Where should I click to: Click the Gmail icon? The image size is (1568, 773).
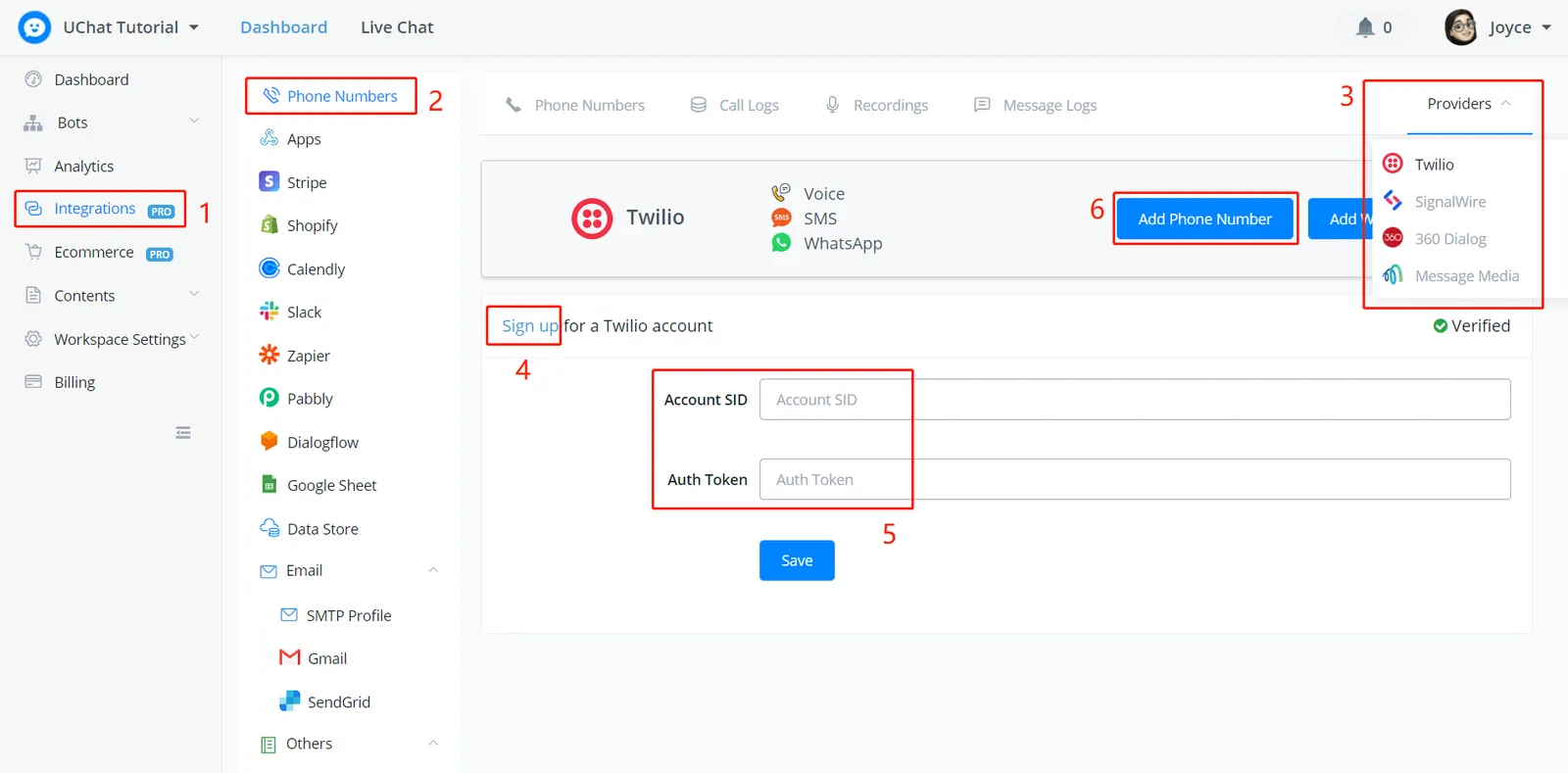[x=289, y=657]
